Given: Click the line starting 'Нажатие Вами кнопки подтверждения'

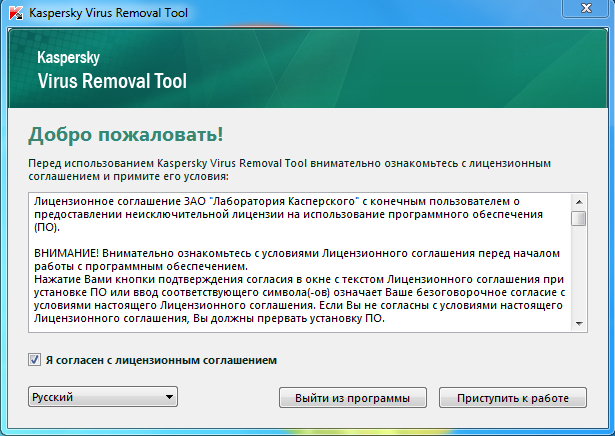Looking at the screenshot, I should [299, 279].
